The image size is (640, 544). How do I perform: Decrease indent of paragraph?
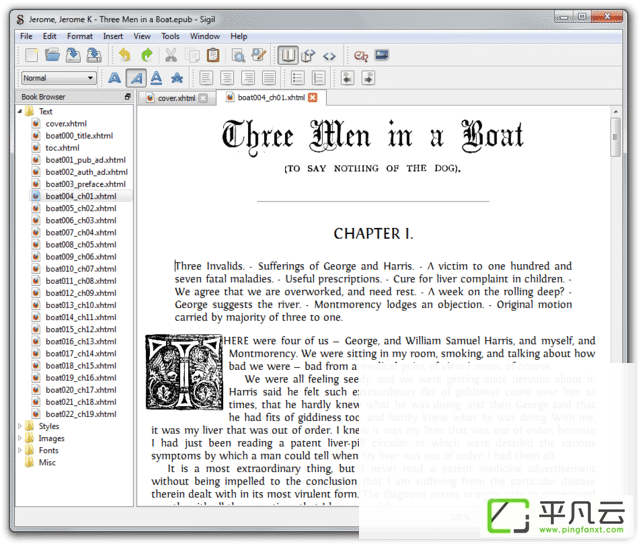pyautogui.click(x=347, y=78)
